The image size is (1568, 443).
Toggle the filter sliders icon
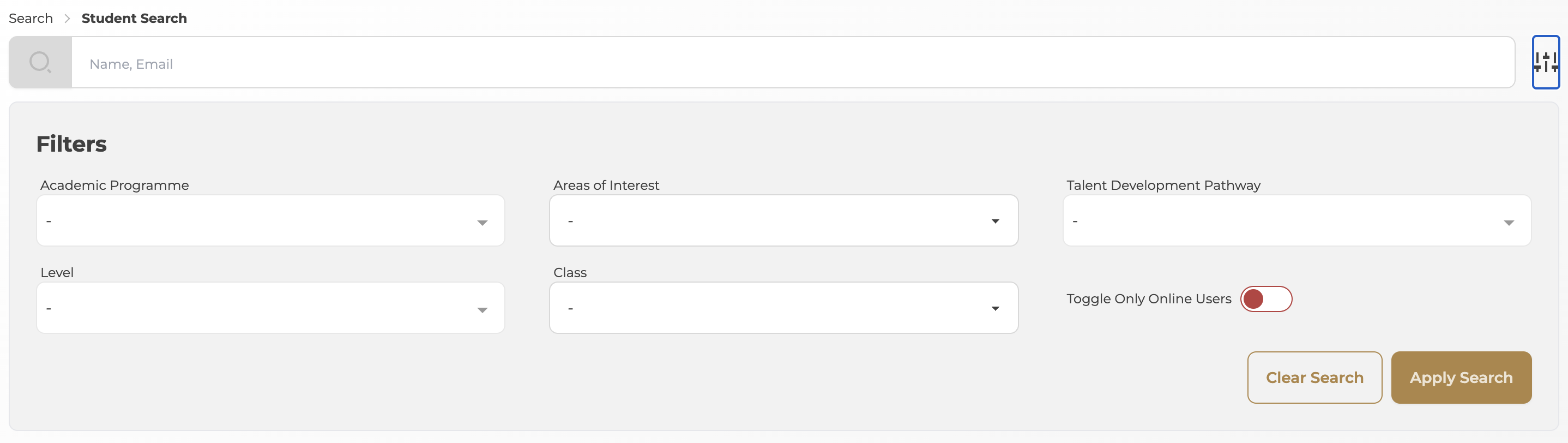[1545, 62]
